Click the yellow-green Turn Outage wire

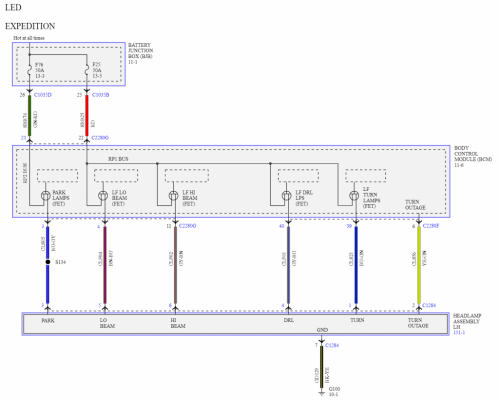pyautogui.click(x=419, y=265)
